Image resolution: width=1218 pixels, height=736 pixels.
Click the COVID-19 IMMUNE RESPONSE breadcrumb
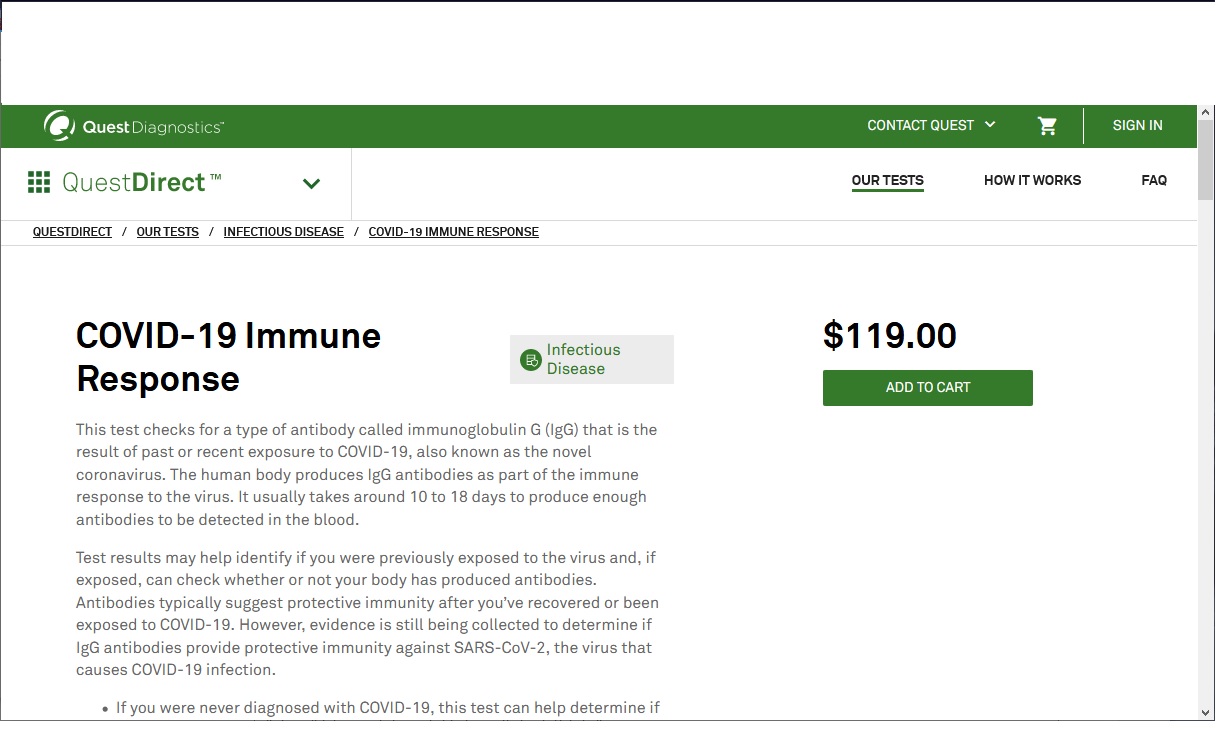coord(453,232)
